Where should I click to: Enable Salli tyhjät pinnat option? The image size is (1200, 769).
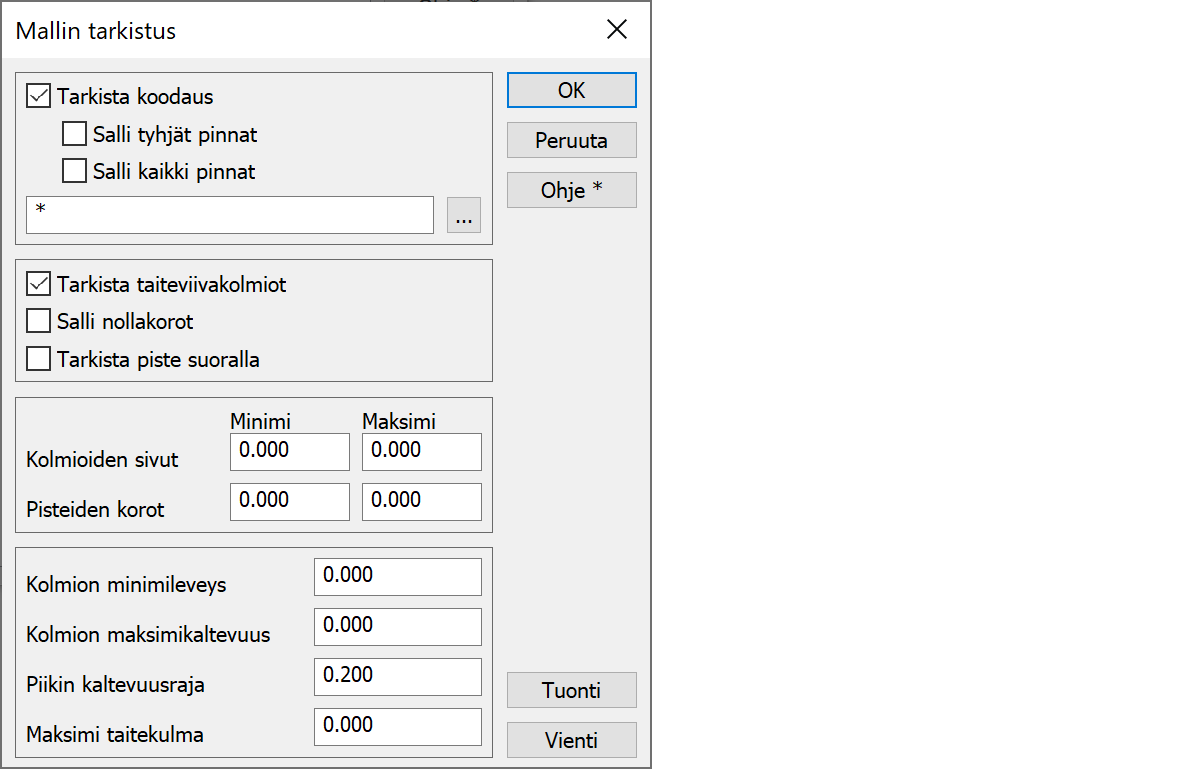tap(74, 134)
